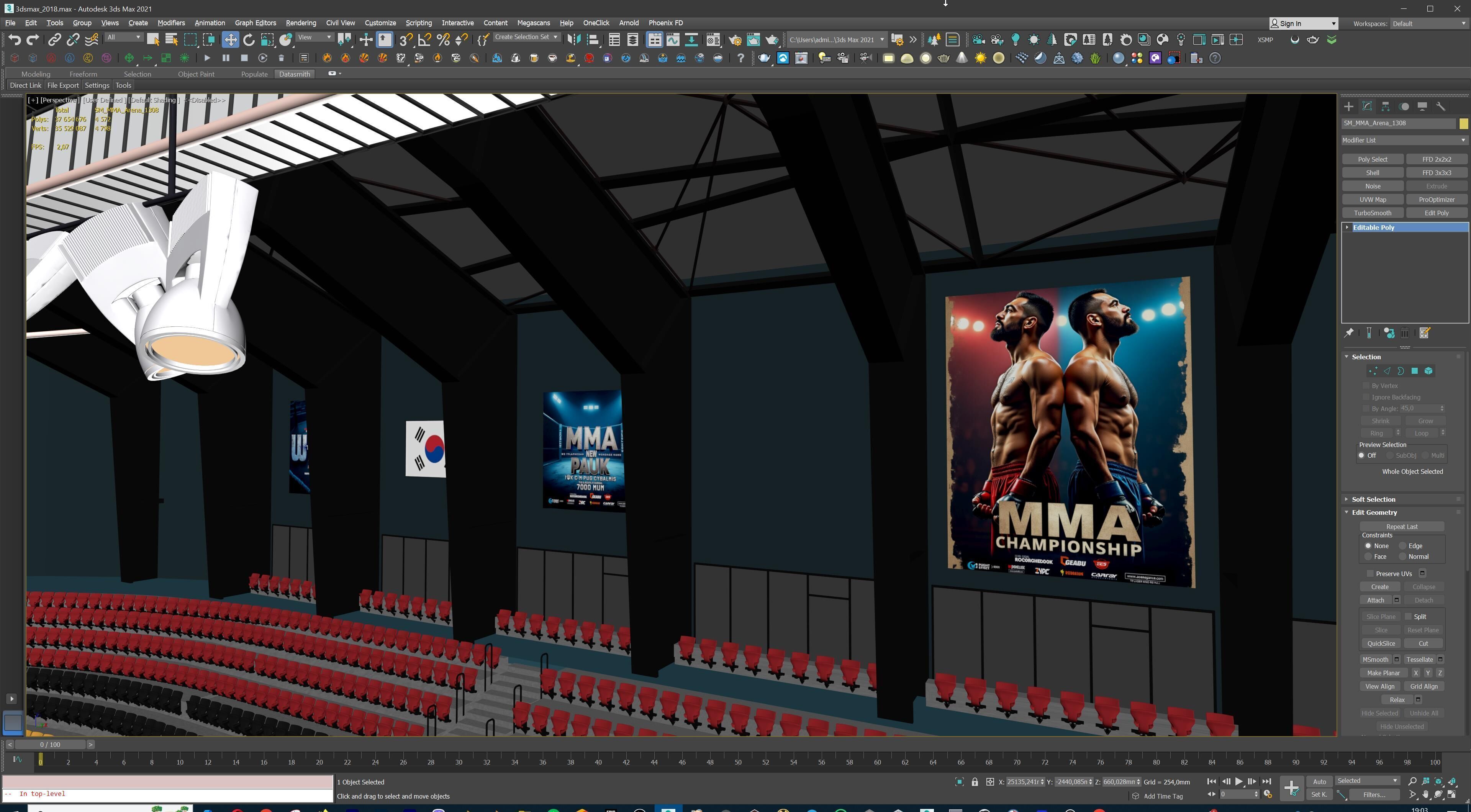Click the large Set Keys plus icon
The image size is (1471, 812).
coord(1292,788)
